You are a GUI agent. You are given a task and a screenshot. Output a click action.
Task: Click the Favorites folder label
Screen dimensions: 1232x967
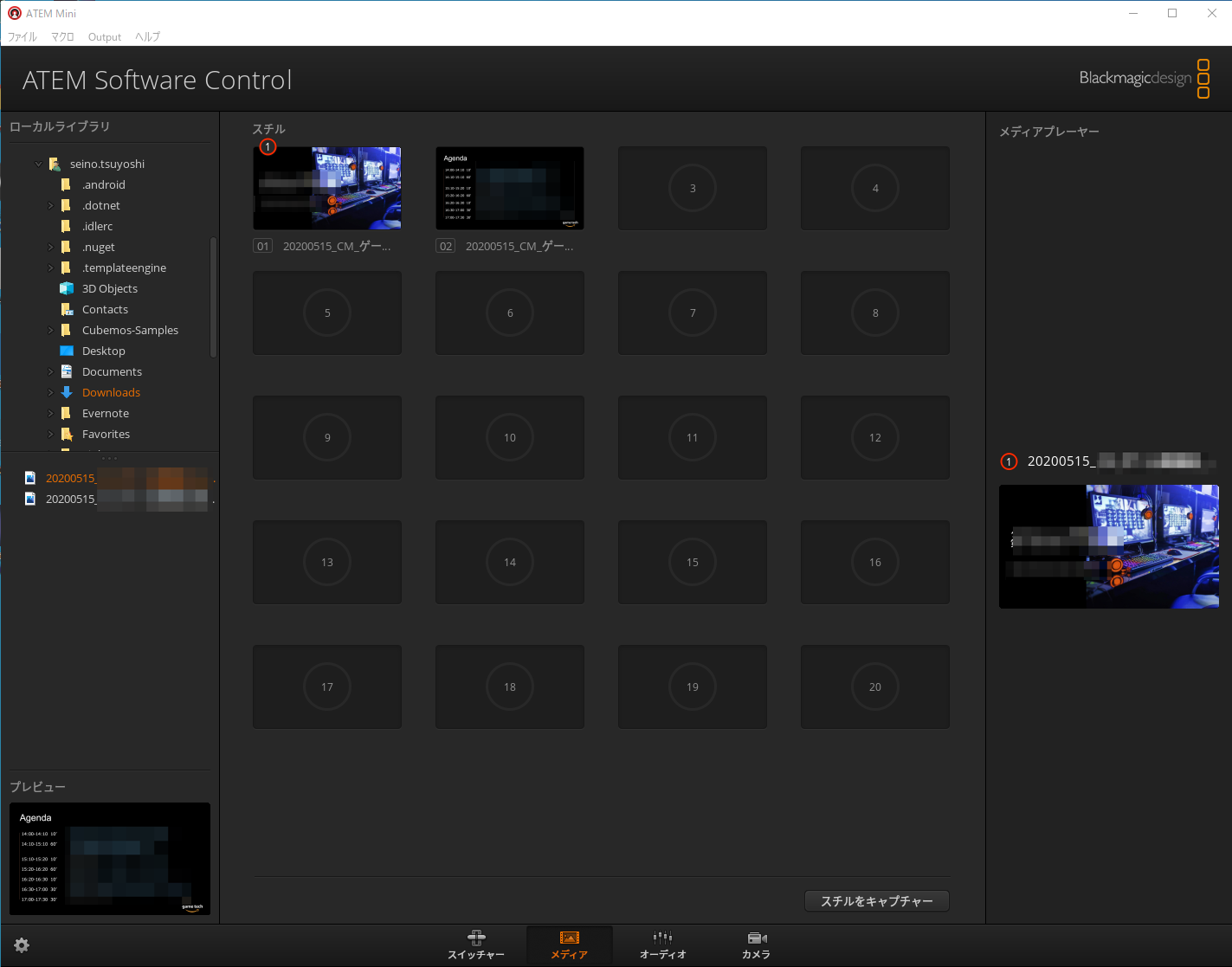pos(106,434)
